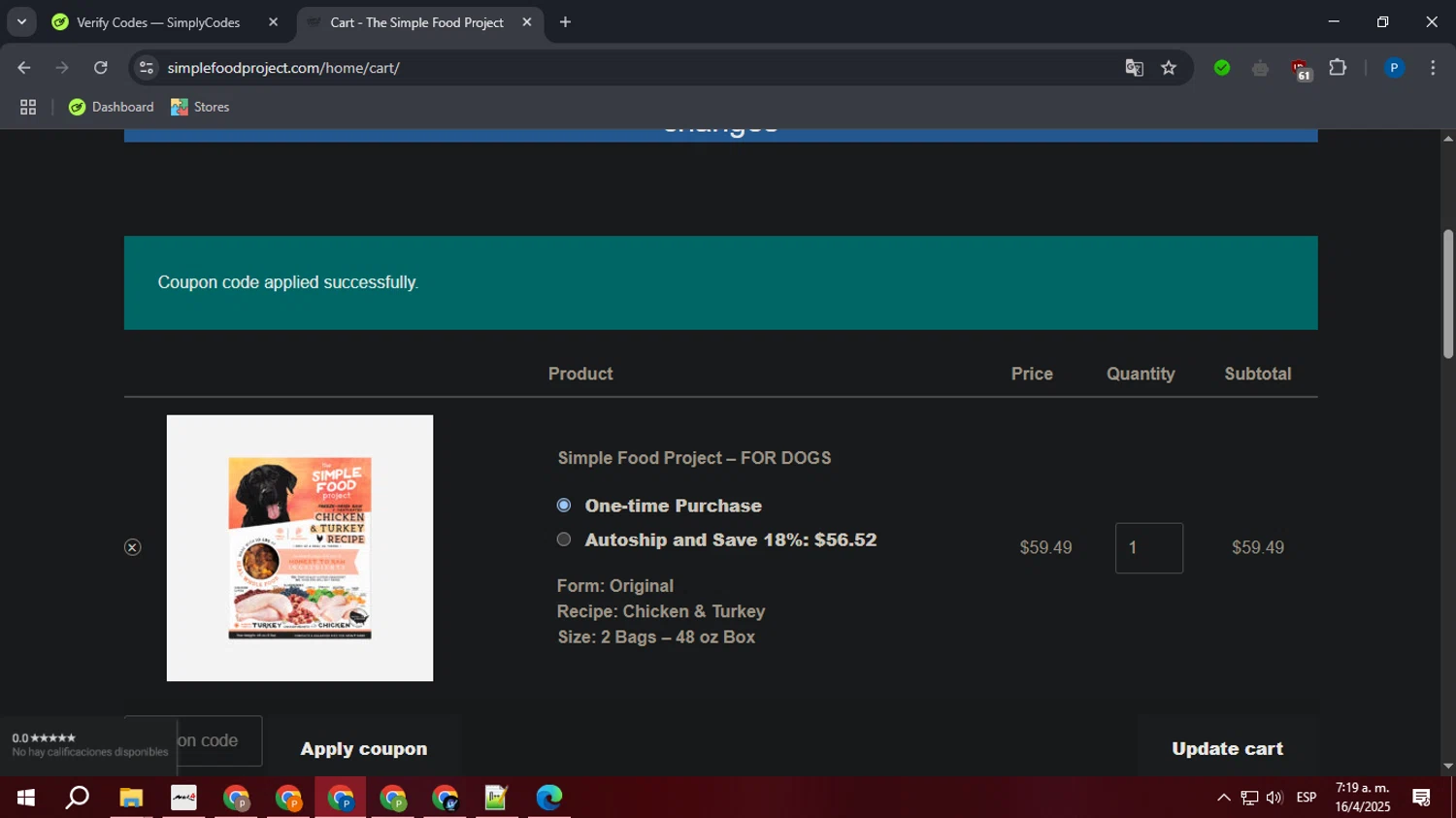Click the reviews rating widget
This screenshot has width=1456, height=818.
point(89,745)
